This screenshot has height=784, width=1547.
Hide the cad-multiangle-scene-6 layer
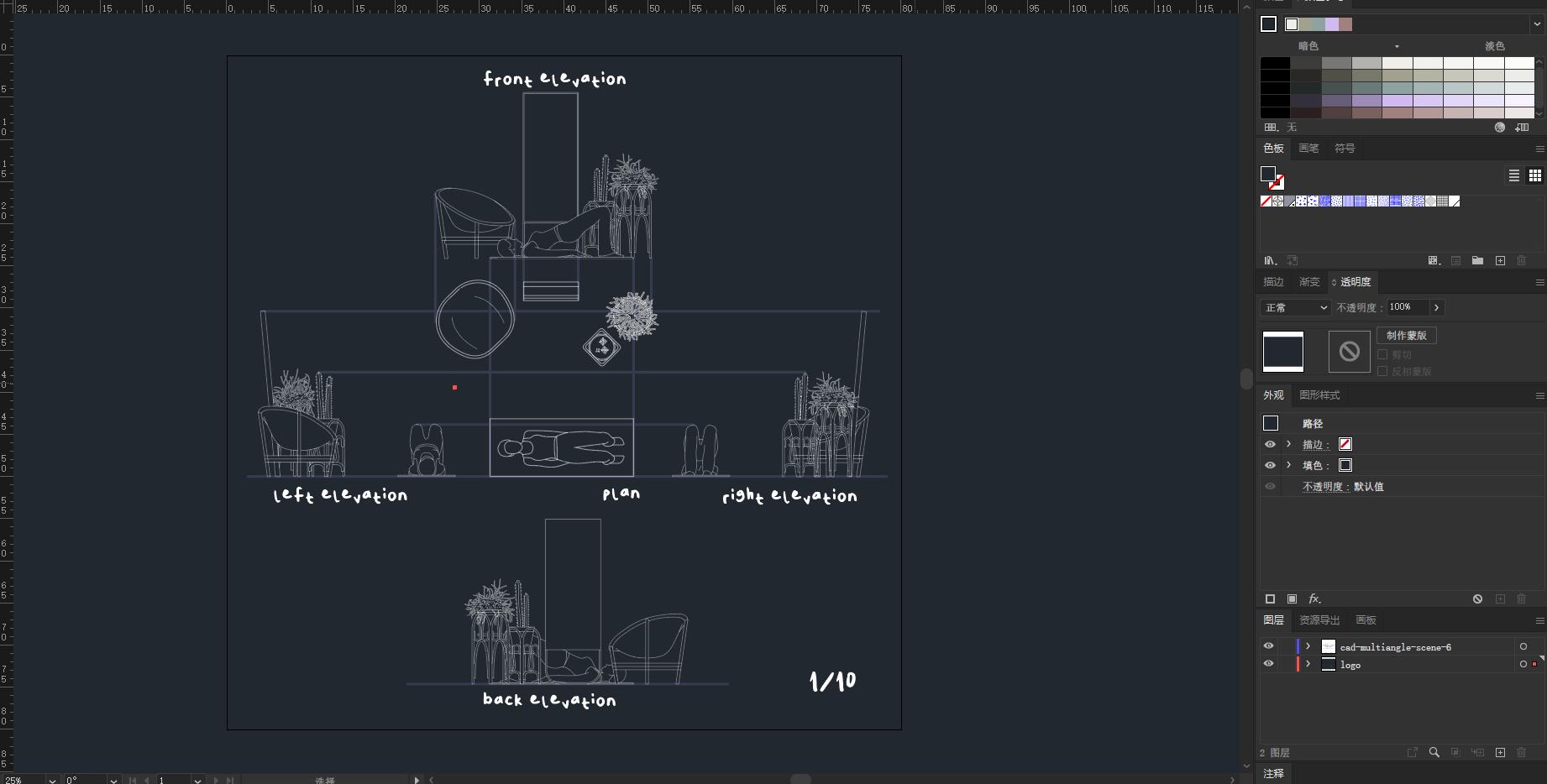1268,646
